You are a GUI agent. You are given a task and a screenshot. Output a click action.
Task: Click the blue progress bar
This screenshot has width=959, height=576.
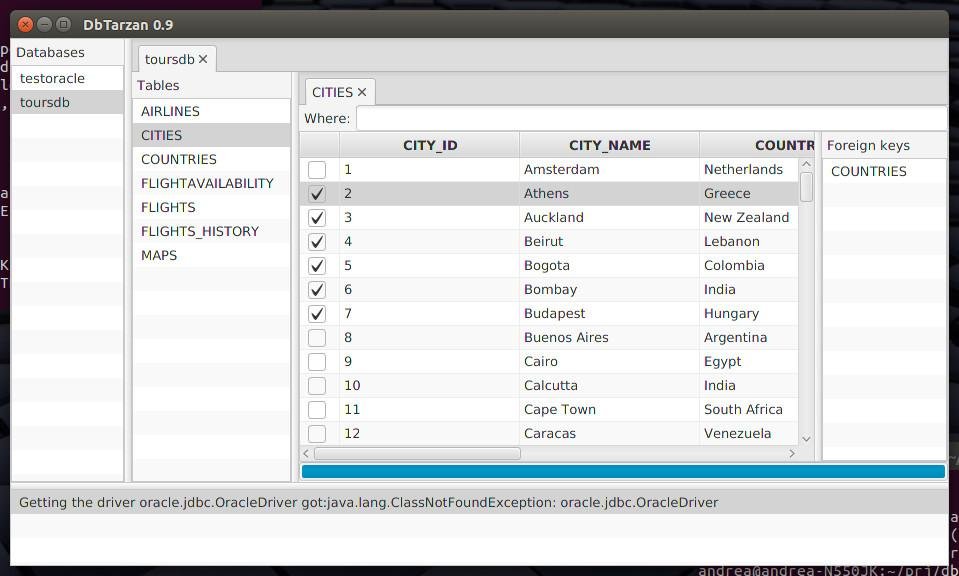623,471
